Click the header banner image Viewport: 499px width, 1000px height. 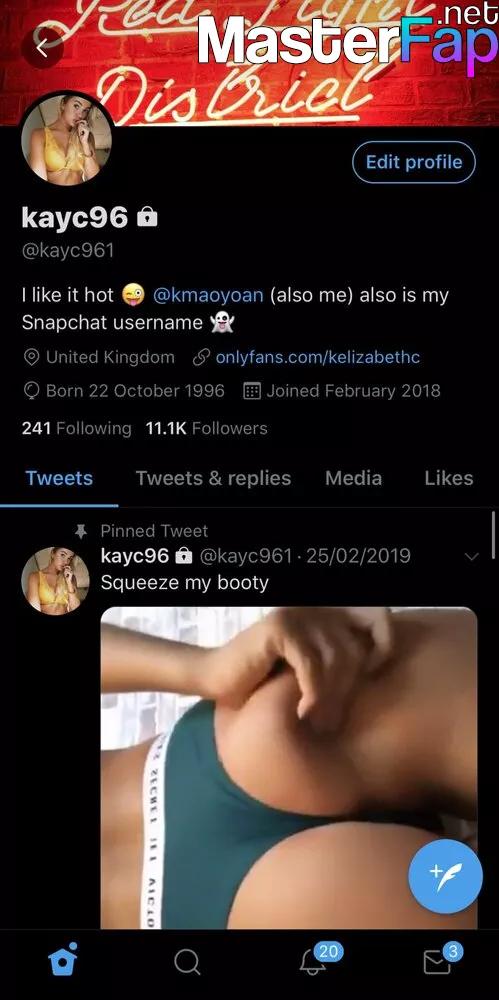(250, 63)
